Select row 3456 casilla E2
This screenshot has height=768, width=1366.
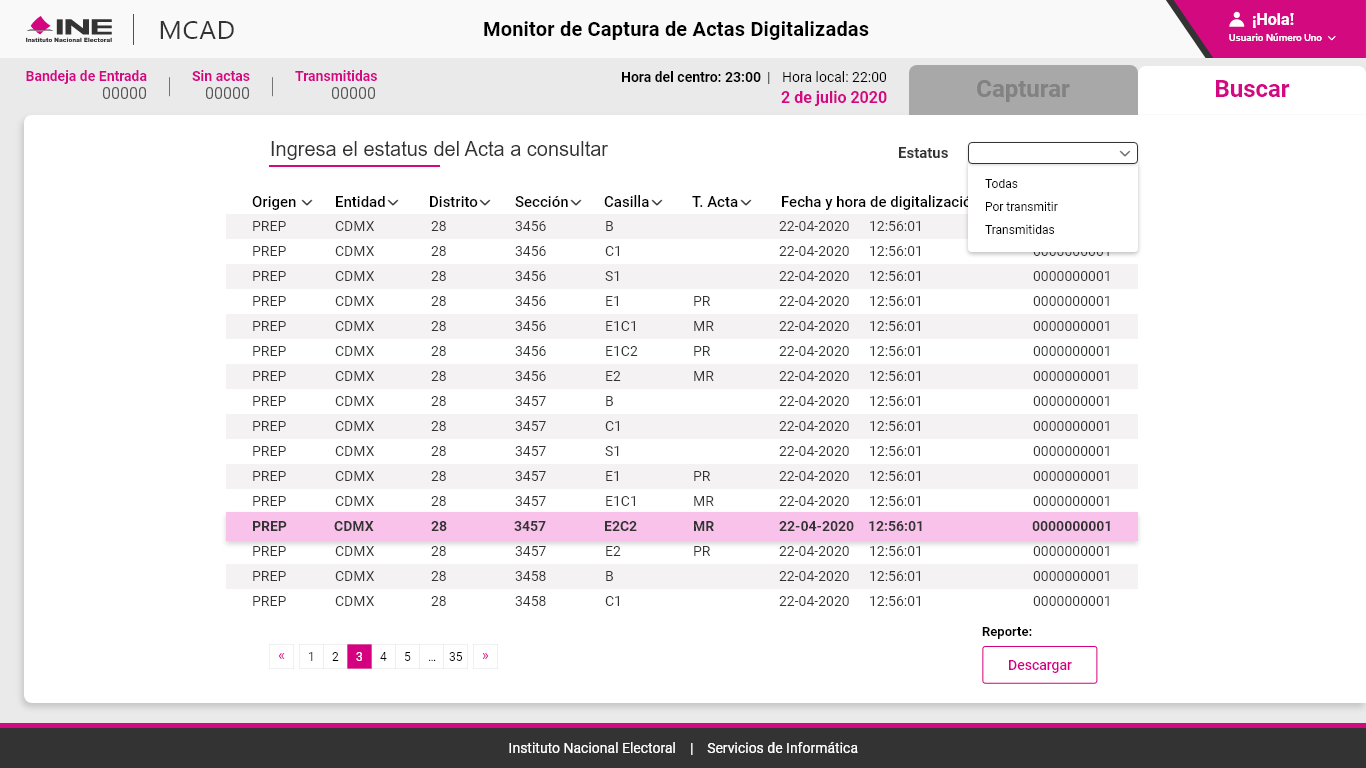tap(682, 377)
